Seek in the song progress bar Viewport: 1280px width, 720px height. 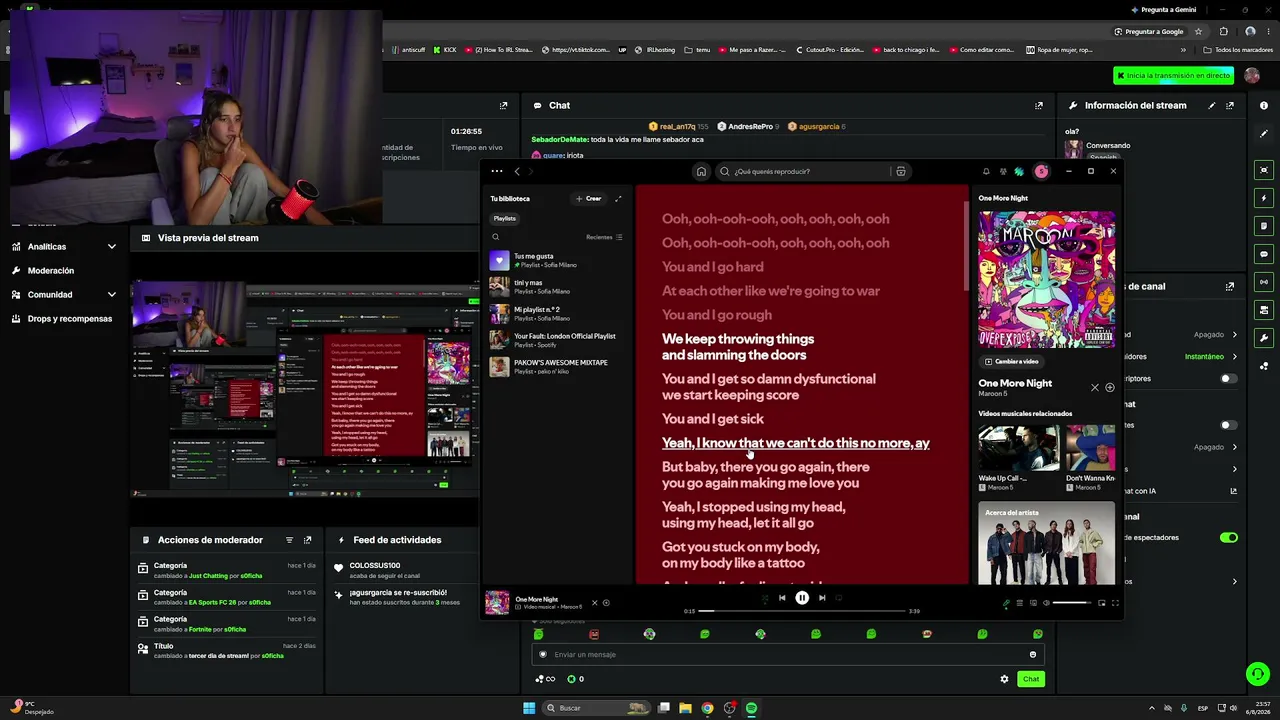pyautogui.click(x=803, y=611)
